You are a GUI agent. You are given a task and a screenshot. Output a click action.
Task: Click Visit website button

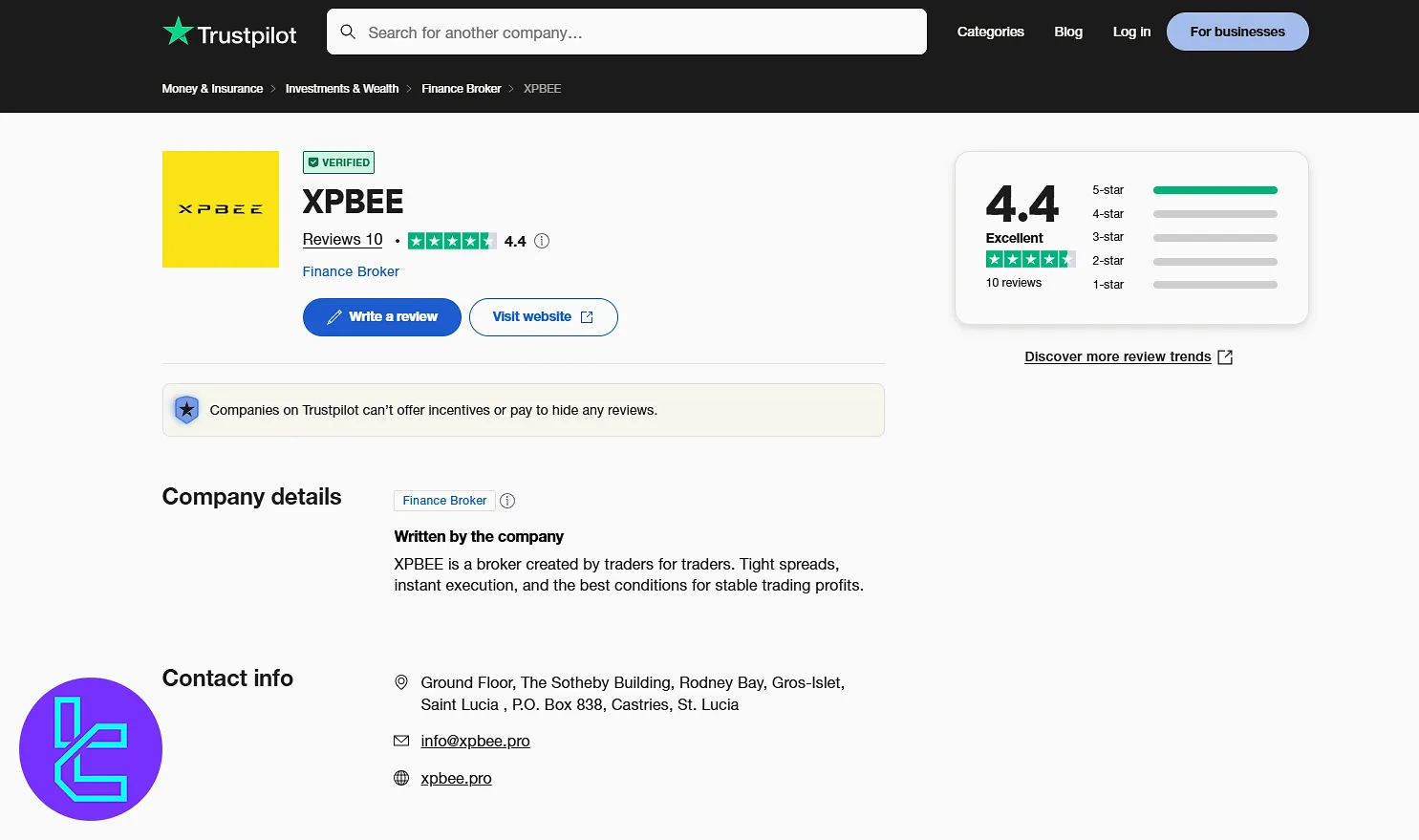coord(544,317)
